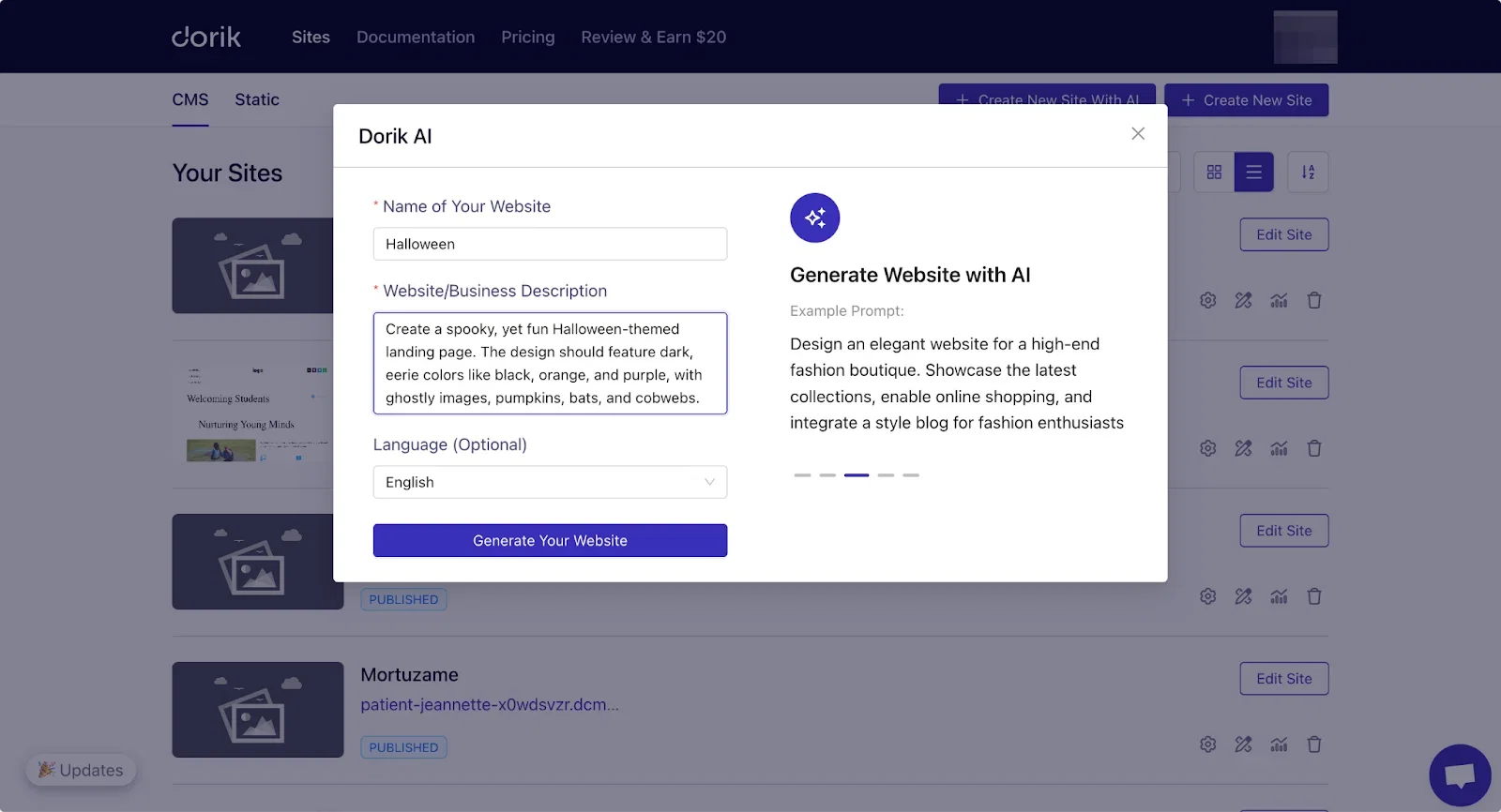Open Pricing in the top navigation
This screenshot has width=1501, height=812.
tap(528, 38)
